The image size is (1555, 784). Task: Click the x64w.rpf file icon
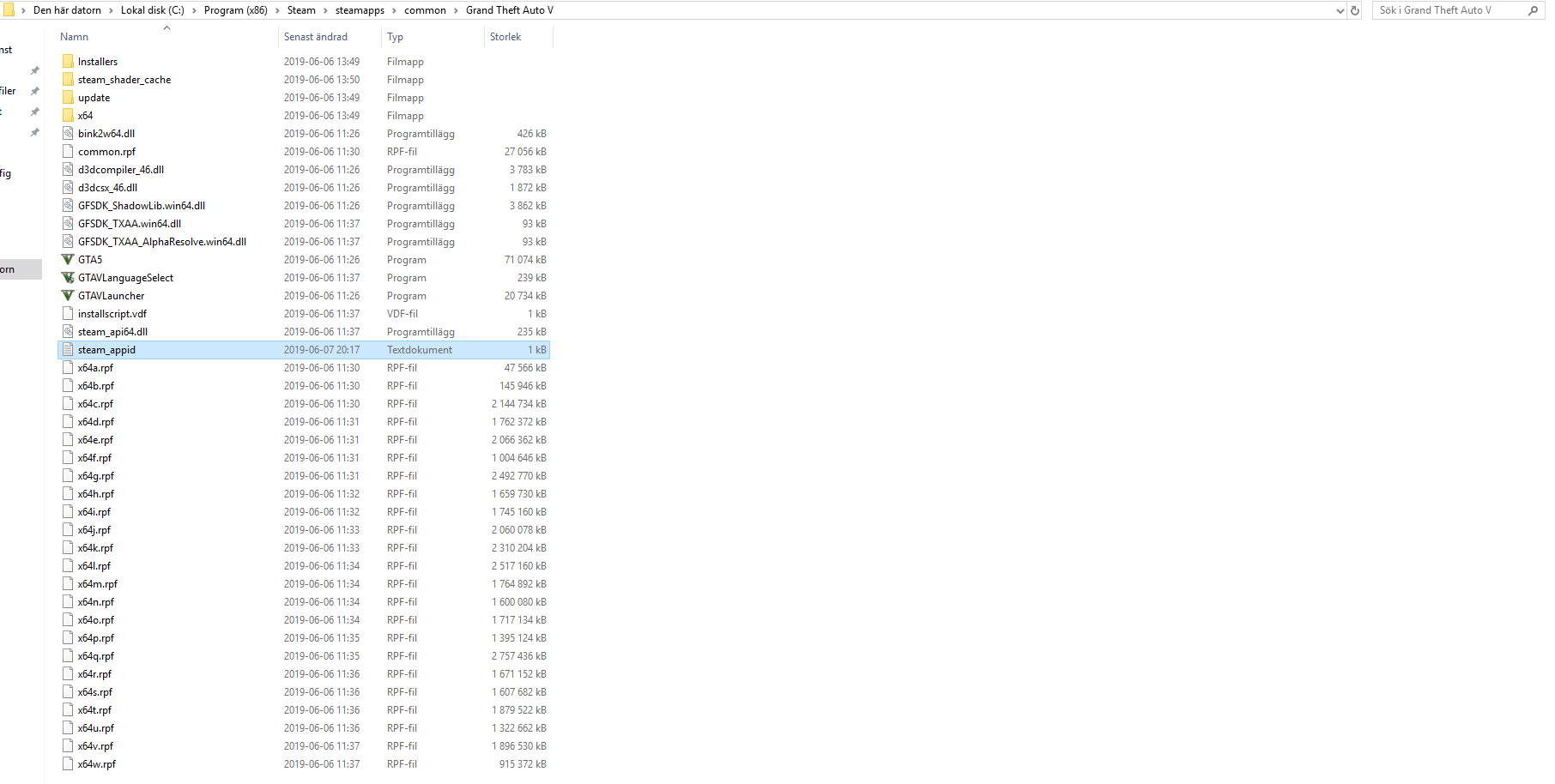pos(68,764)
